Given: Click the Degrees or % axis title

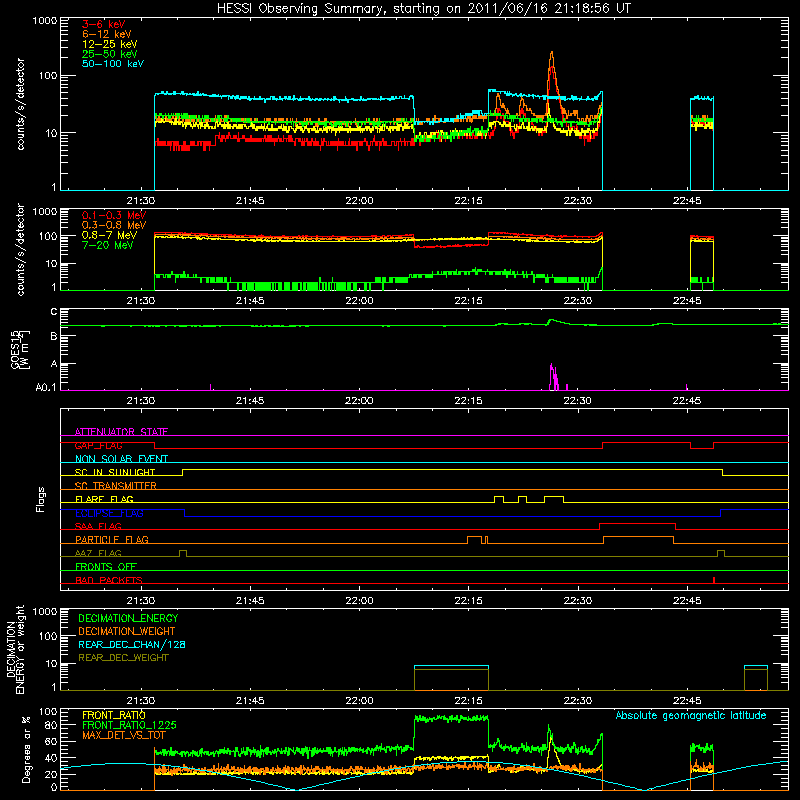Looking at the screenshot, I should (x=26, y=749).
